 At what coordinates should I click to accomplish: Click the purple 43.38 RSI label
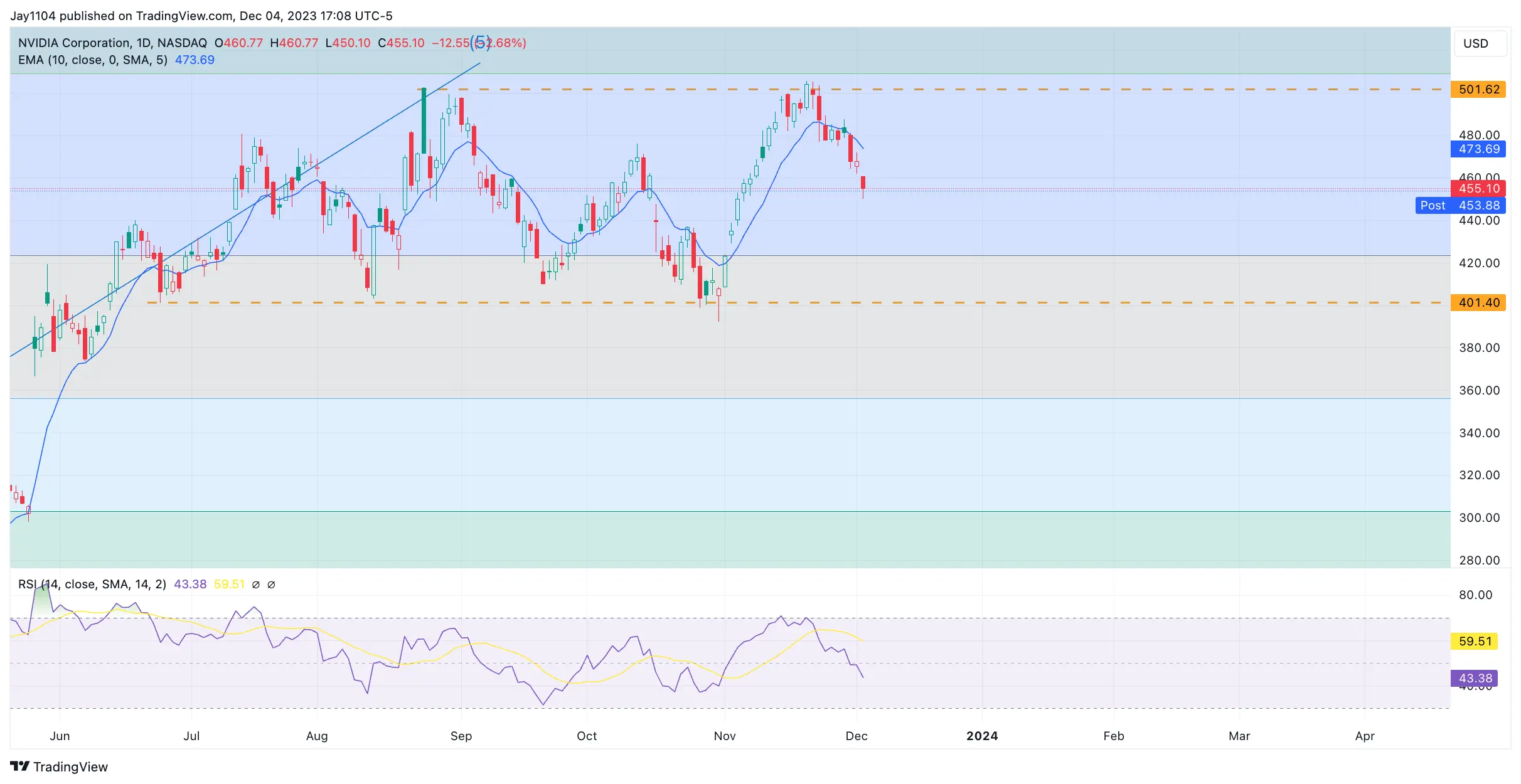tap(1474, 678)
